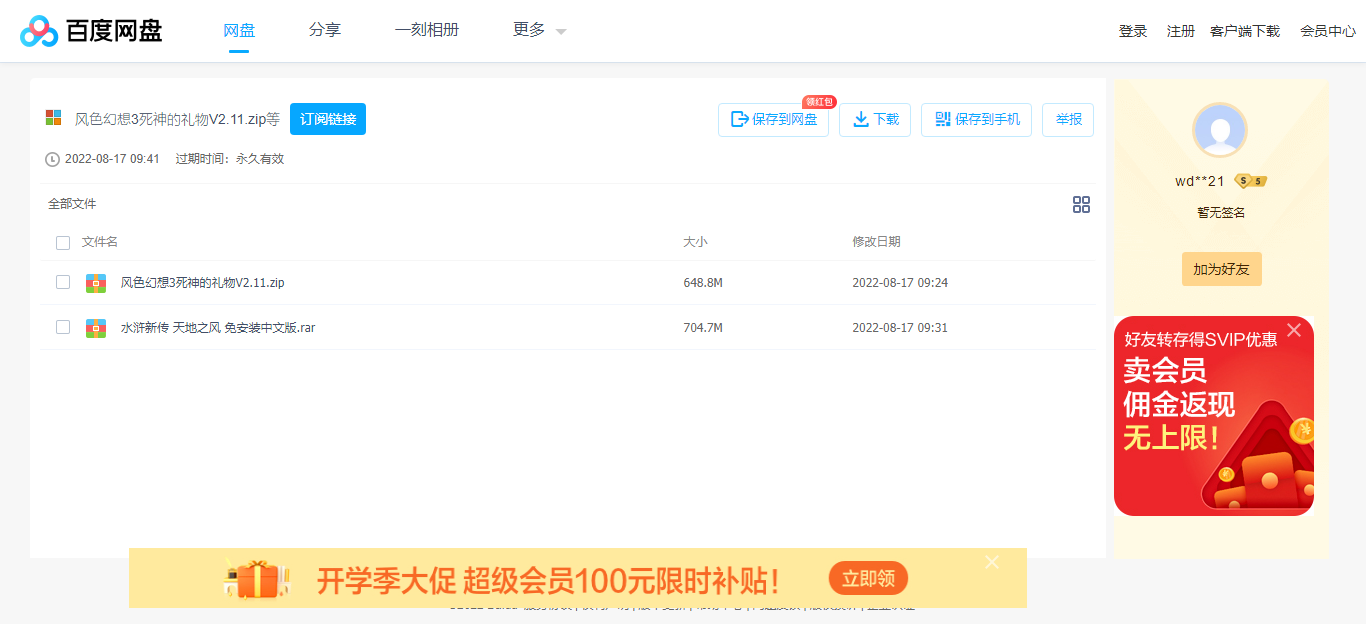This screenshot has height=624, width=1366.
Task: Switch to grid view of files
Action: (x=1081, y=204)
